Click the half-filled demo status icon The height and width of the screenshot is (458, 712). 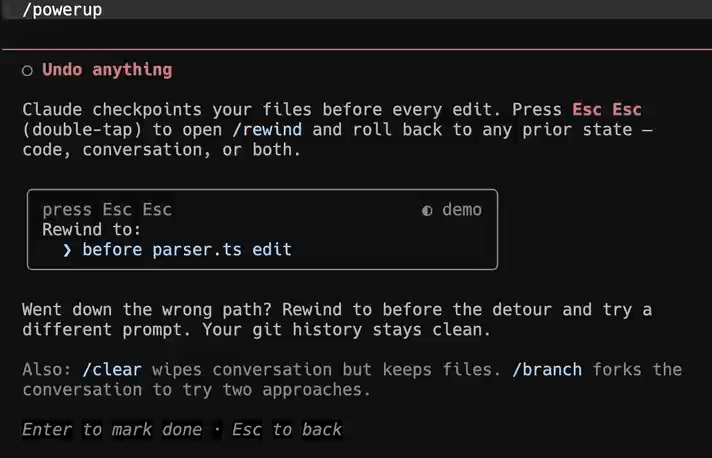pyautogui.click(x=427, y=211)
